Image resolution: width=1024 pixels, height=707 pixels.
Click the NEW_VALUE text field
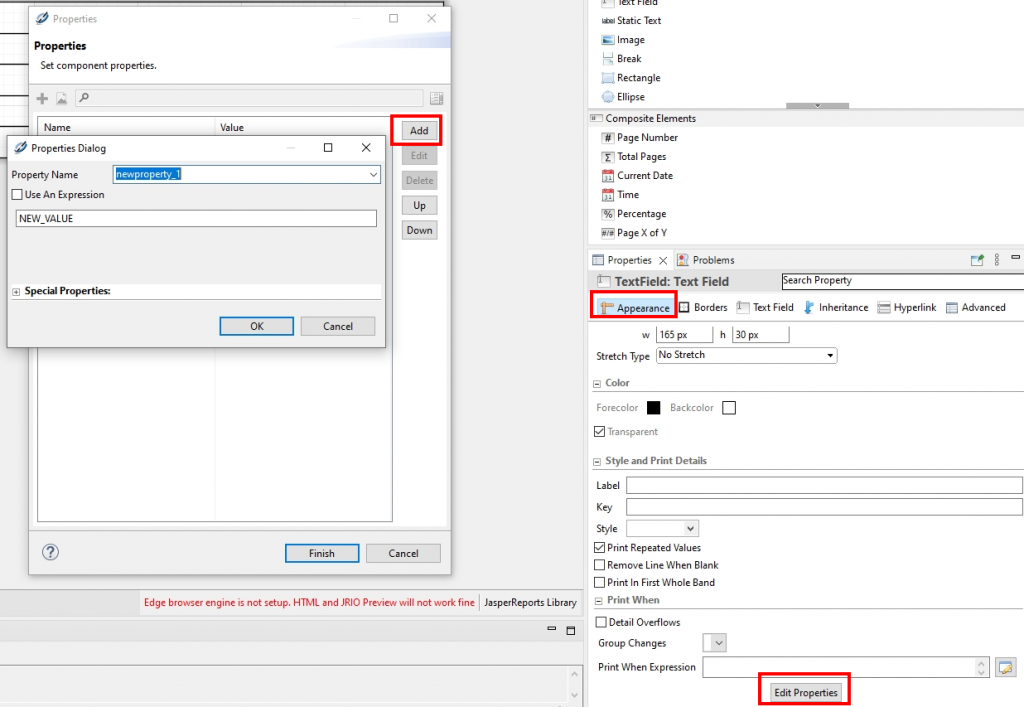pyautogui.click(x=196, y=218)
